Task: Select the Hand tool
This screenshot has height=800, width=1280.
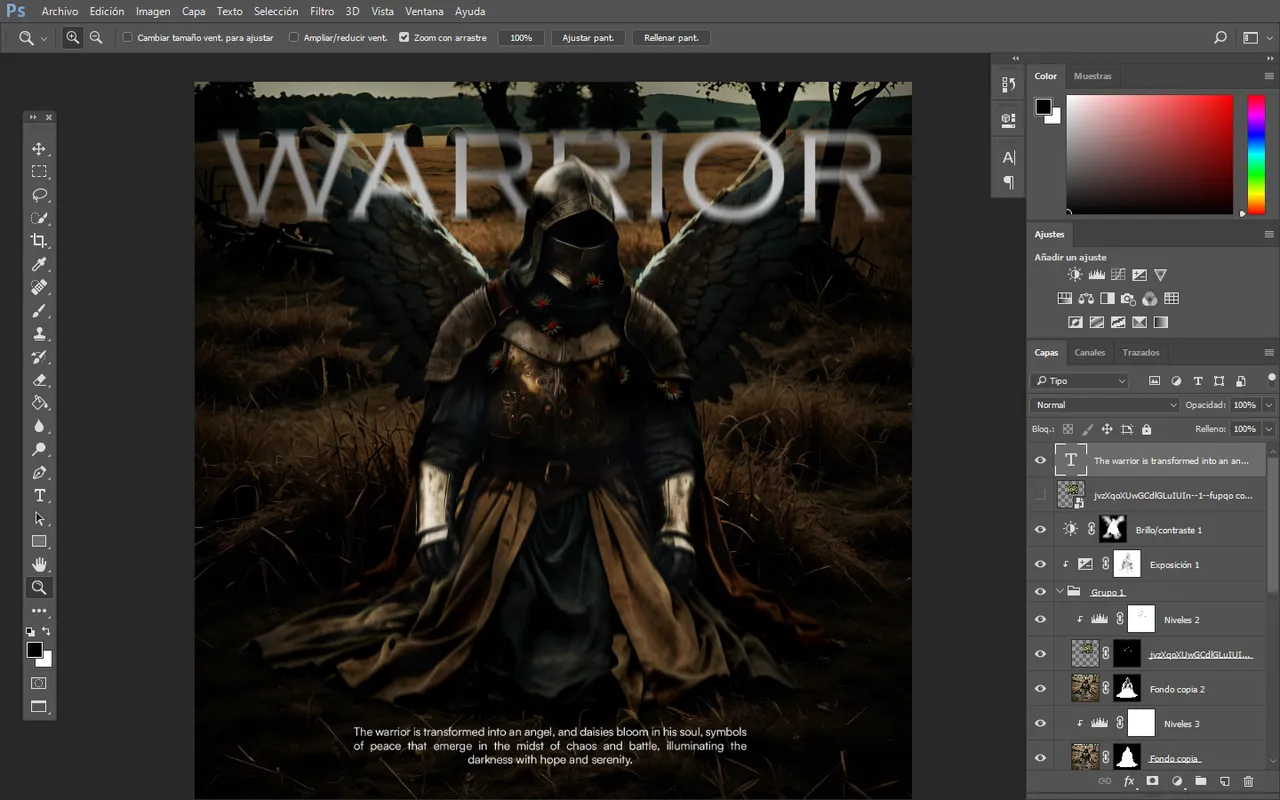Action: point(39,564)
